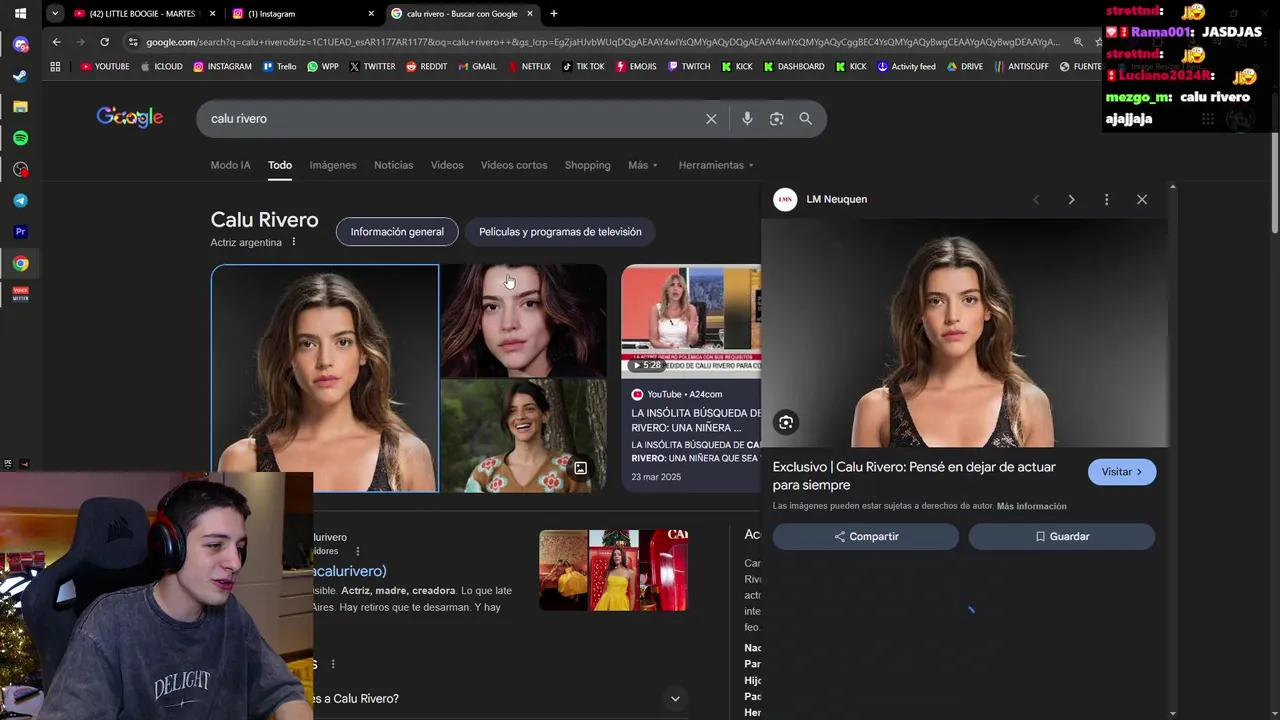This screenshot has height=720, width=1280.
Task: Open the Activity feed bookmark
Action: [x=906, y=67]
